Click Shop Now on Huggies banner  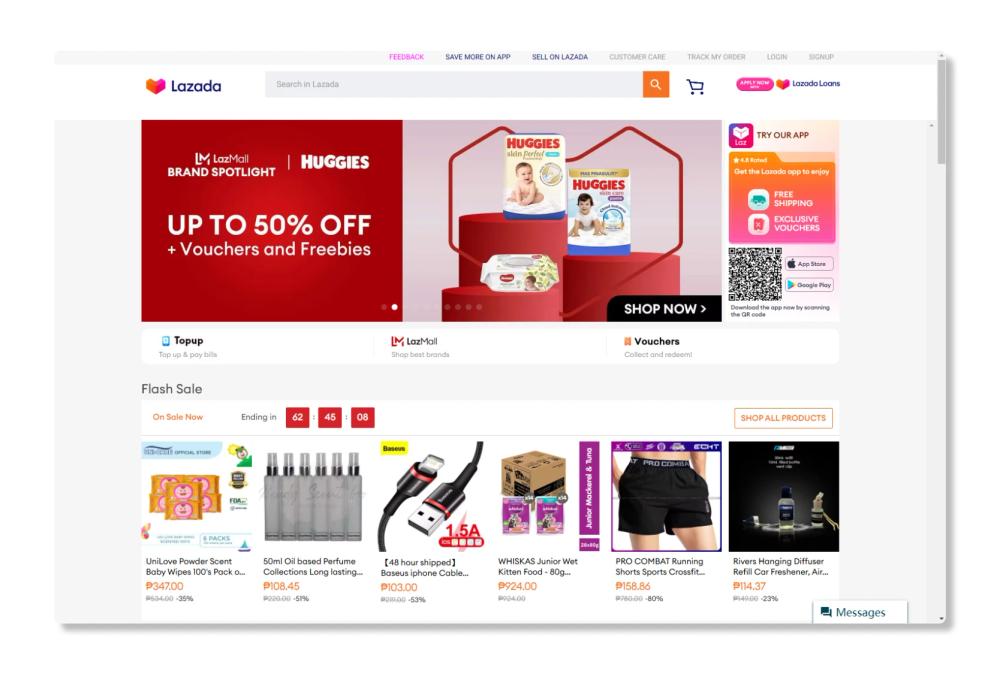pyautogui.click(x=665, y=309)
